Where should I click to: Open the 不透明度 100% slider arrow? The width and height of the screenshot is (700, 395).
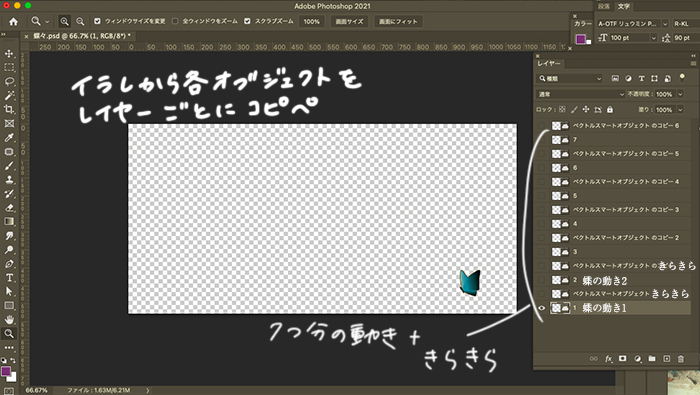680,94
